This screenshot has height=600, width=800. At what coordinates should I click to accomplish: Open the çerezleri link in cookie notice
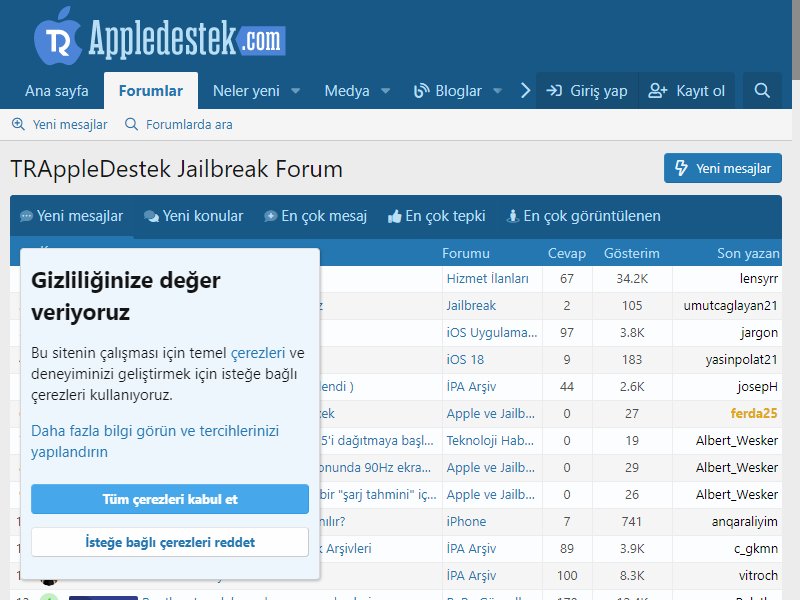[x=258, y=353]
